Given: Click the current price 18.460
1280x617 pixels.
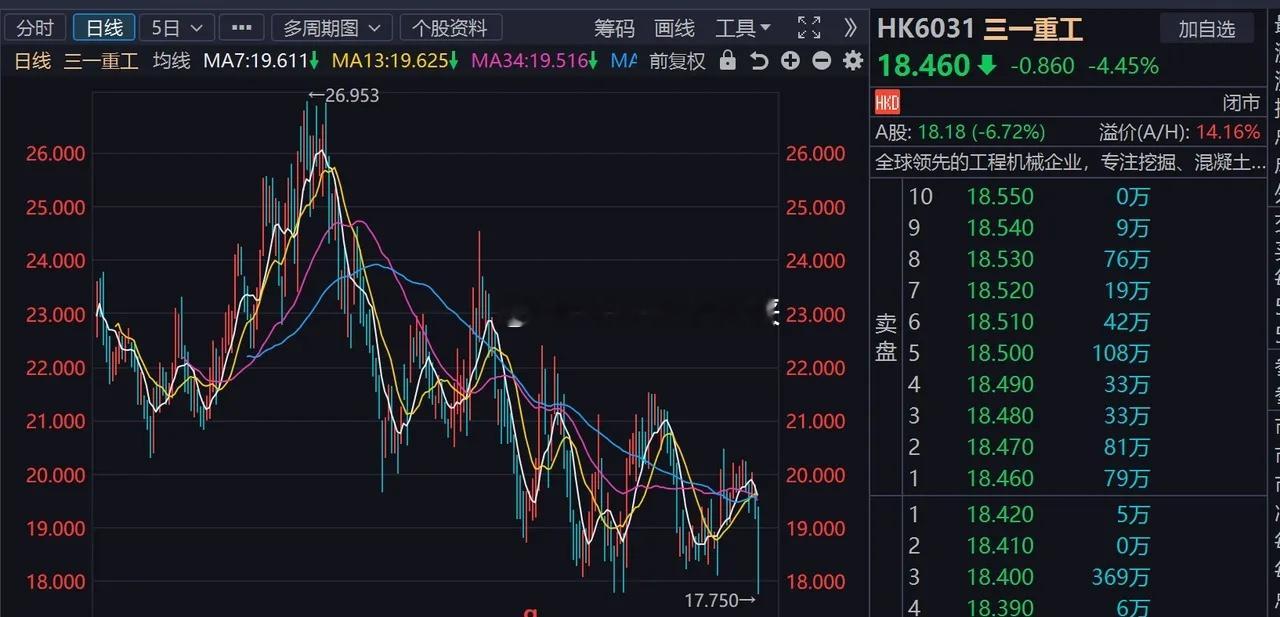Looking at the screenshot, I should (924, 66).
